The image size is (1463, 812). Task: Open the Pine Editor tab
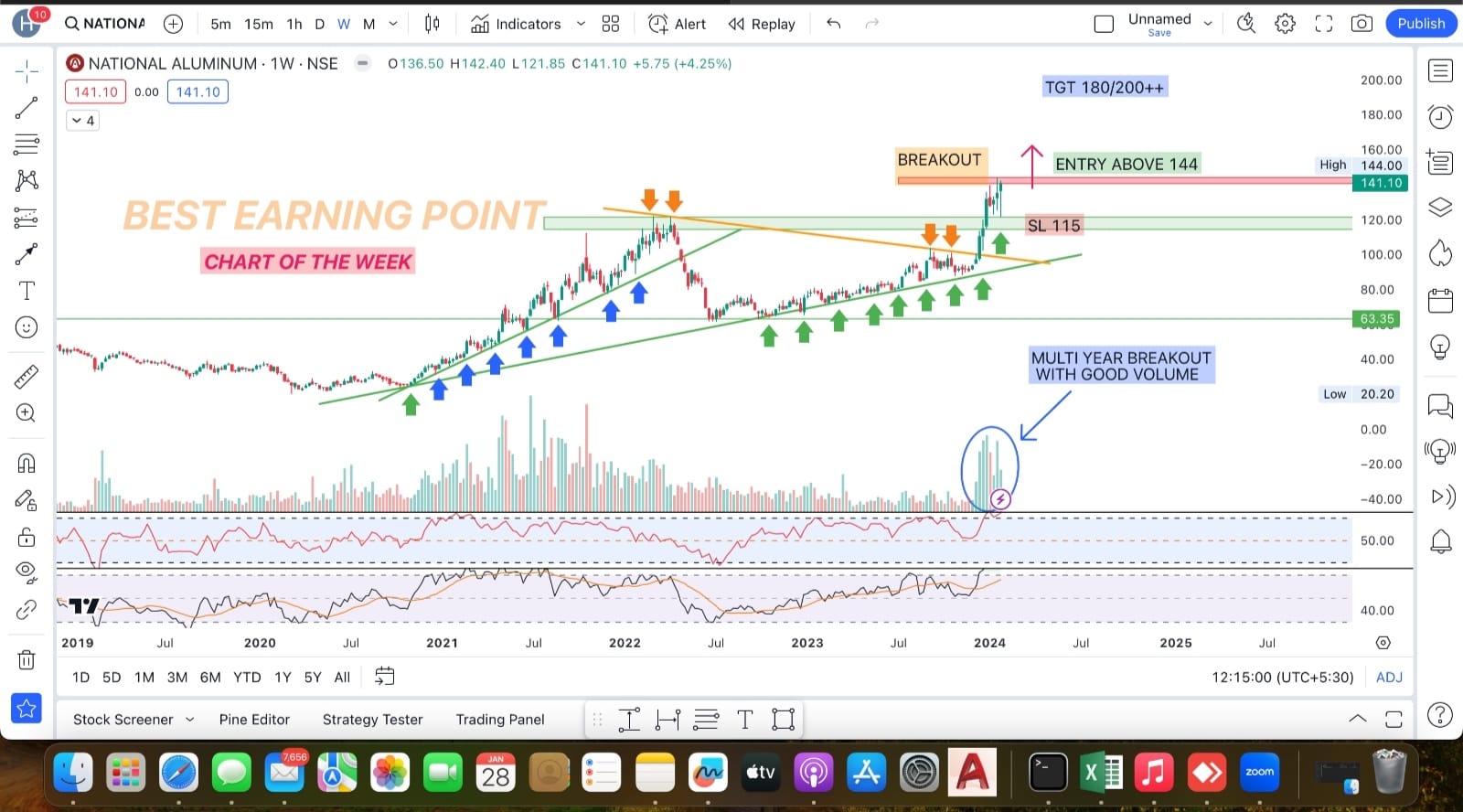tap(254, 720)
